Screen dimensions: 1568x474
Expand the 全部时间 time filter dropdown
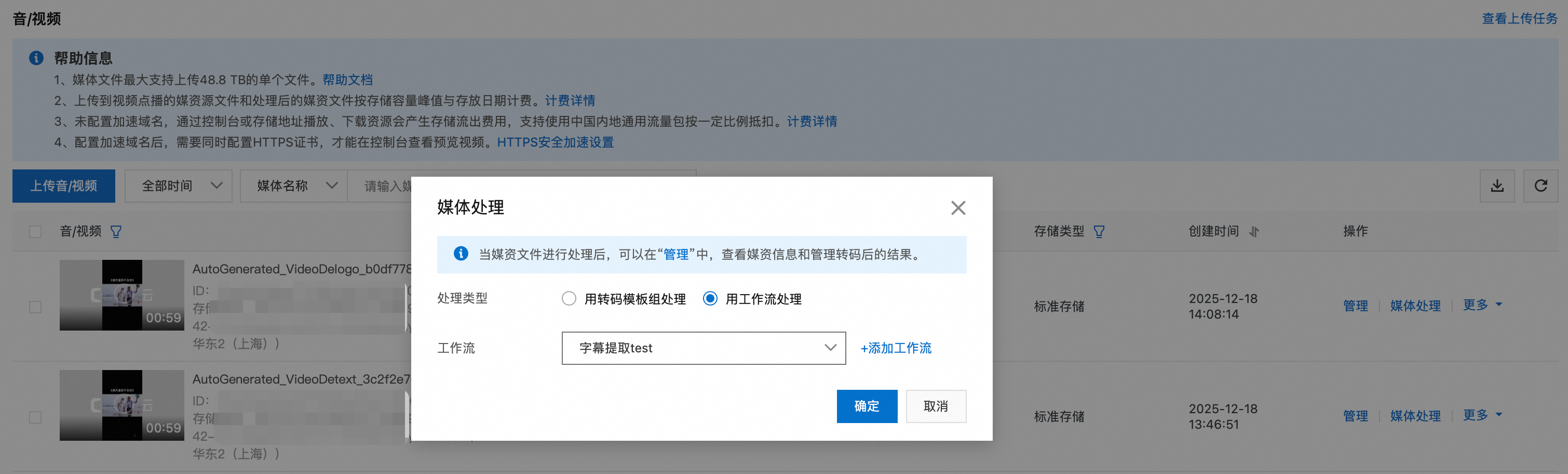pos(179,186)
